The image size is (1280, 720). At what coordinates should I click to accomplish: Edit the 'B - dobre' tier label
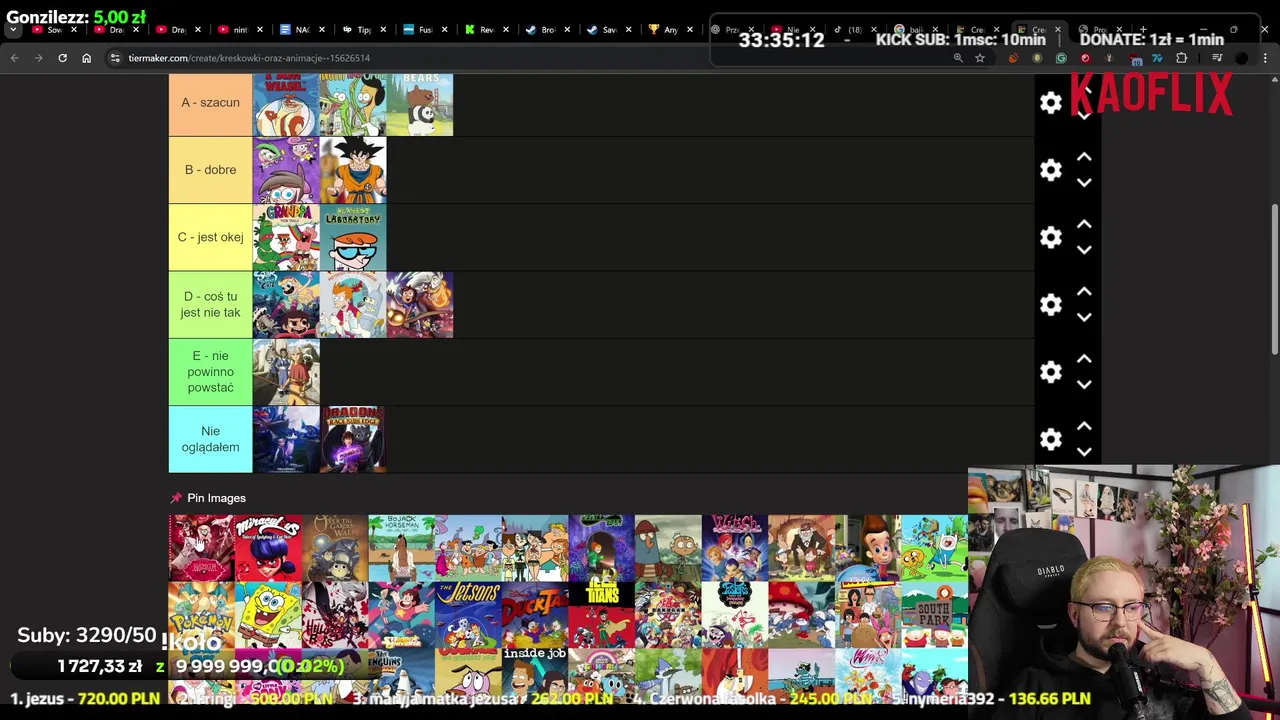(210, 170)
